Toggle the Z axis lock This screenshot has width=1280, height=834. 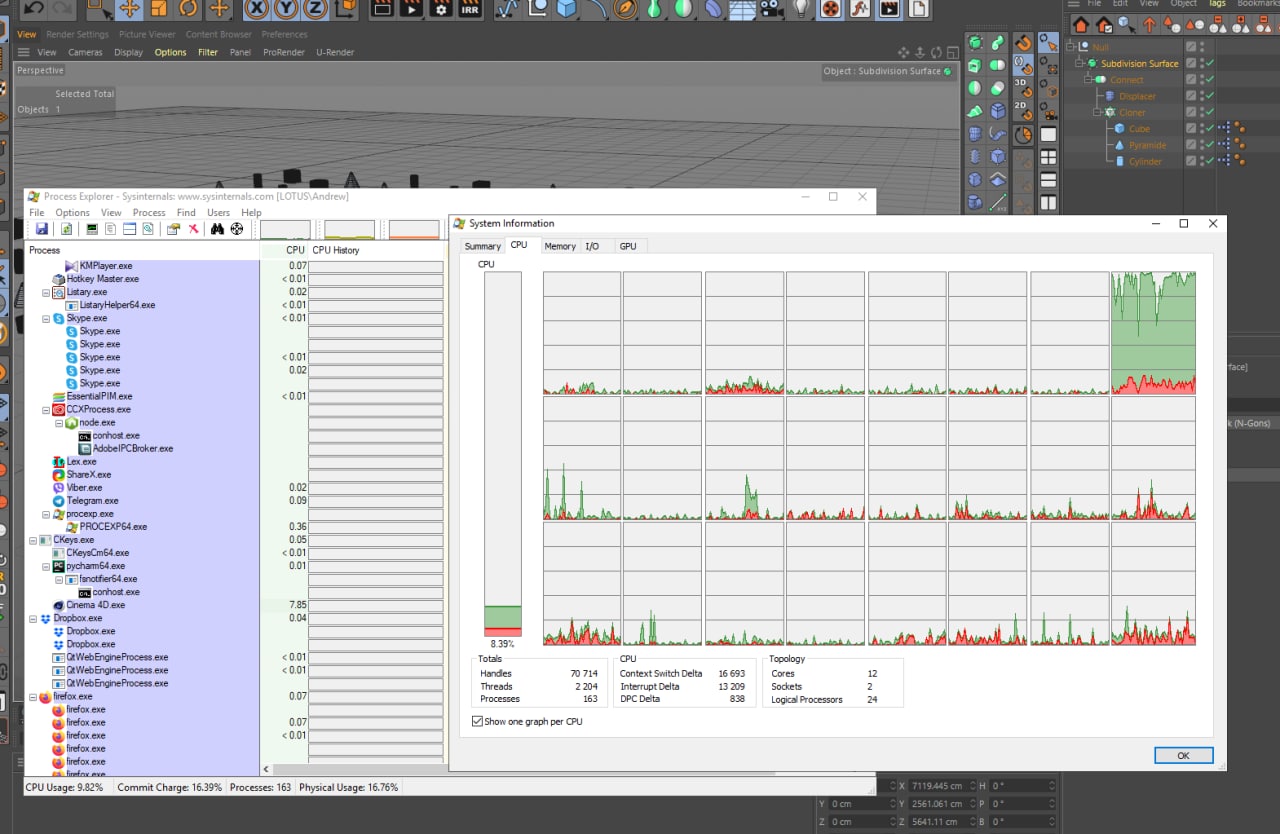coord(316,9)
